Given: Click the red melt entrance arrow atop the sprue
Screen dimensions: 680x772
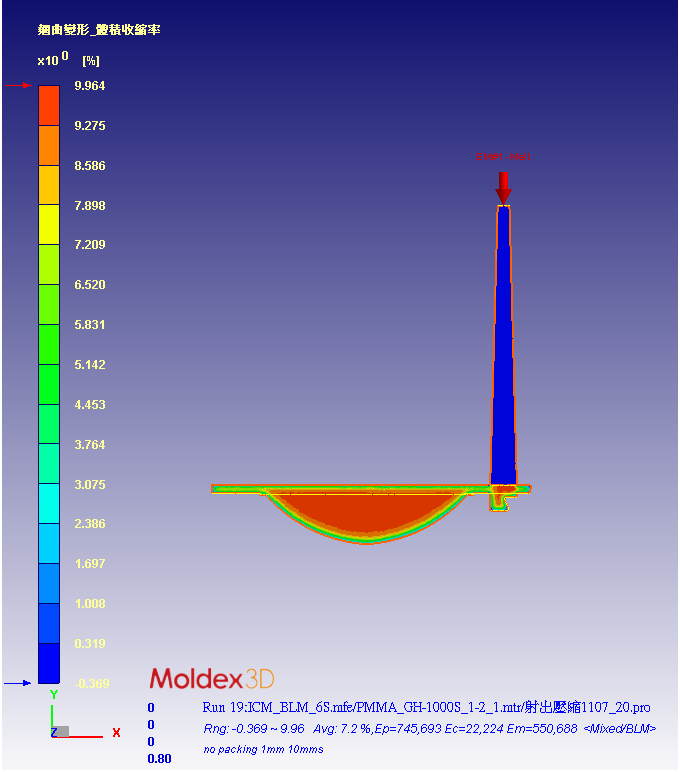Looking at the screenshot, I should (503, 188).
